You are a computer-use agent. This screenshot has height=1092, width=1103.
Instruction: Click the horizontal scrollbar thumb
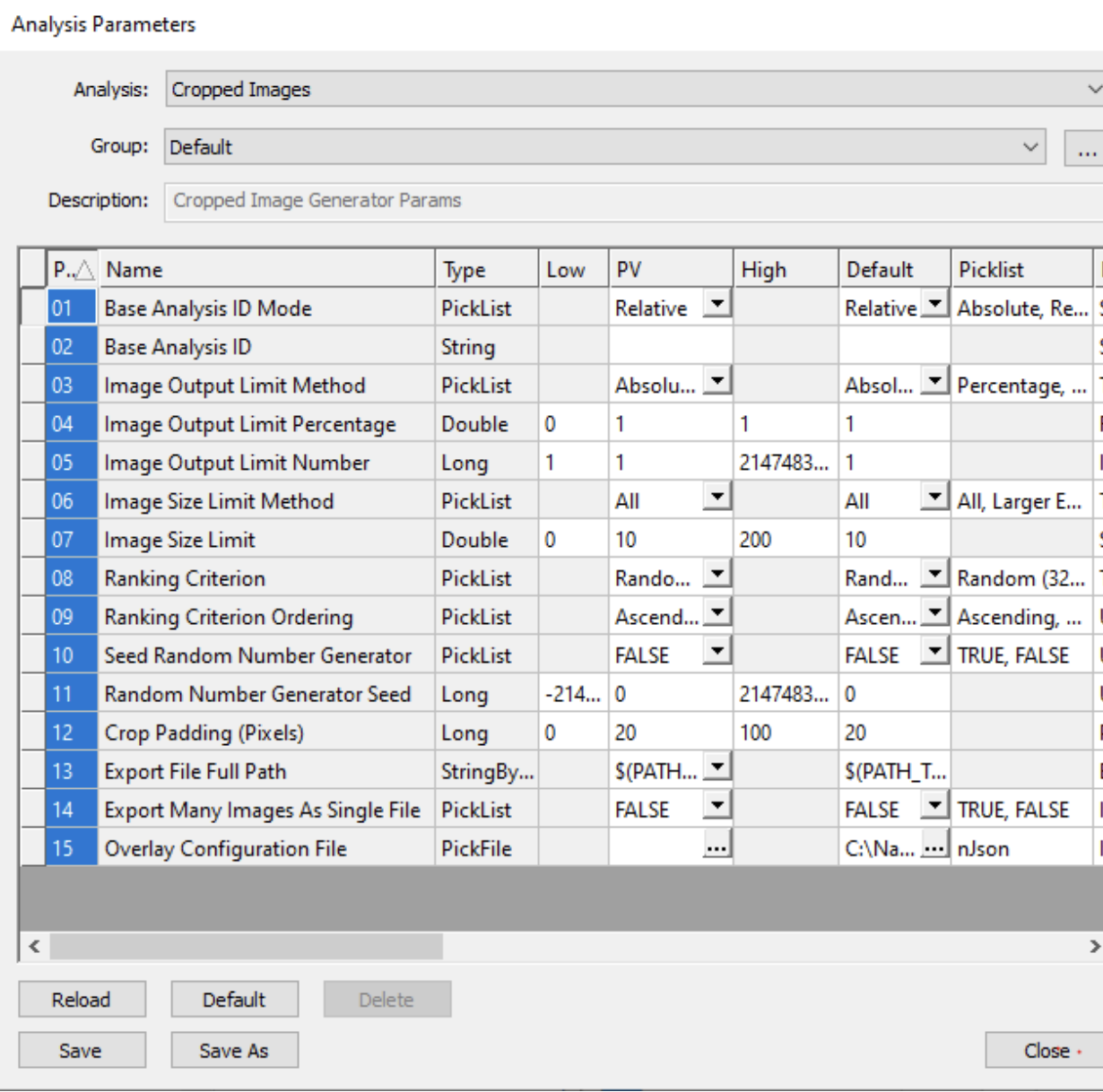(x=246, y=946)
